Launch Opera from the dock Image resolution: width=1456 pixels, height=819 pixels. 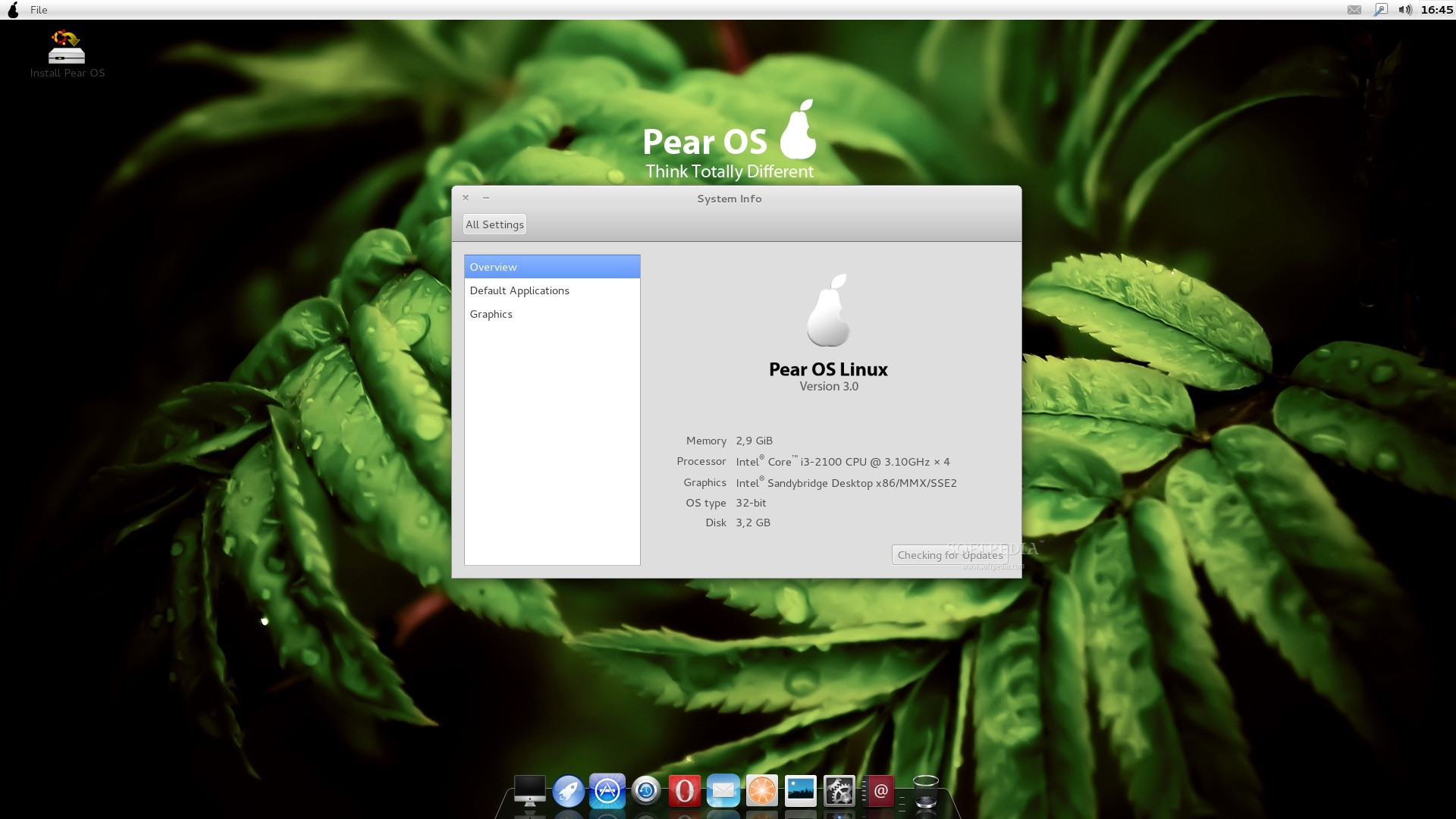684,791
